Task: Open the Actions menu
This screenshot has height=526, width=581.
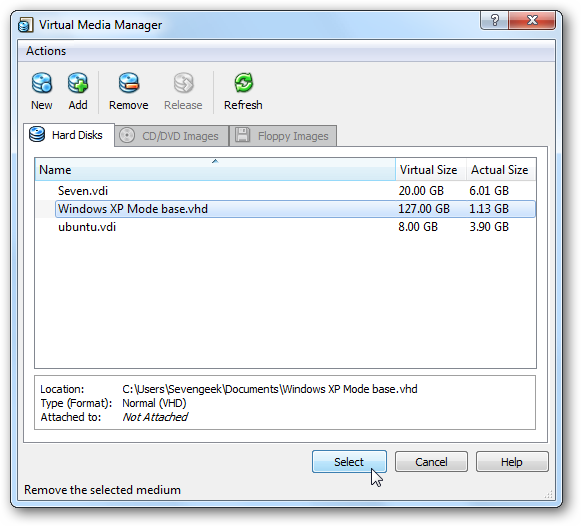Action: 46,51
